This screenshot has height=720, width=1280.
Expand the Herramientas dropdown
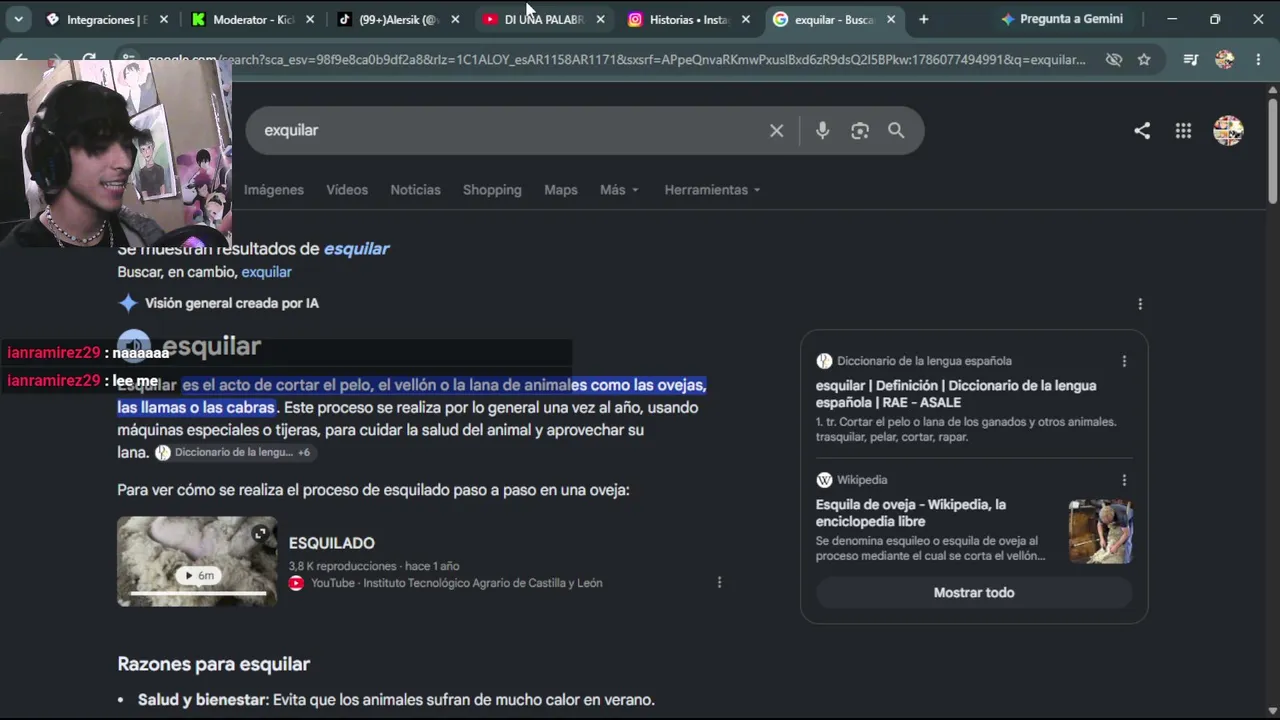coord(712,190)
